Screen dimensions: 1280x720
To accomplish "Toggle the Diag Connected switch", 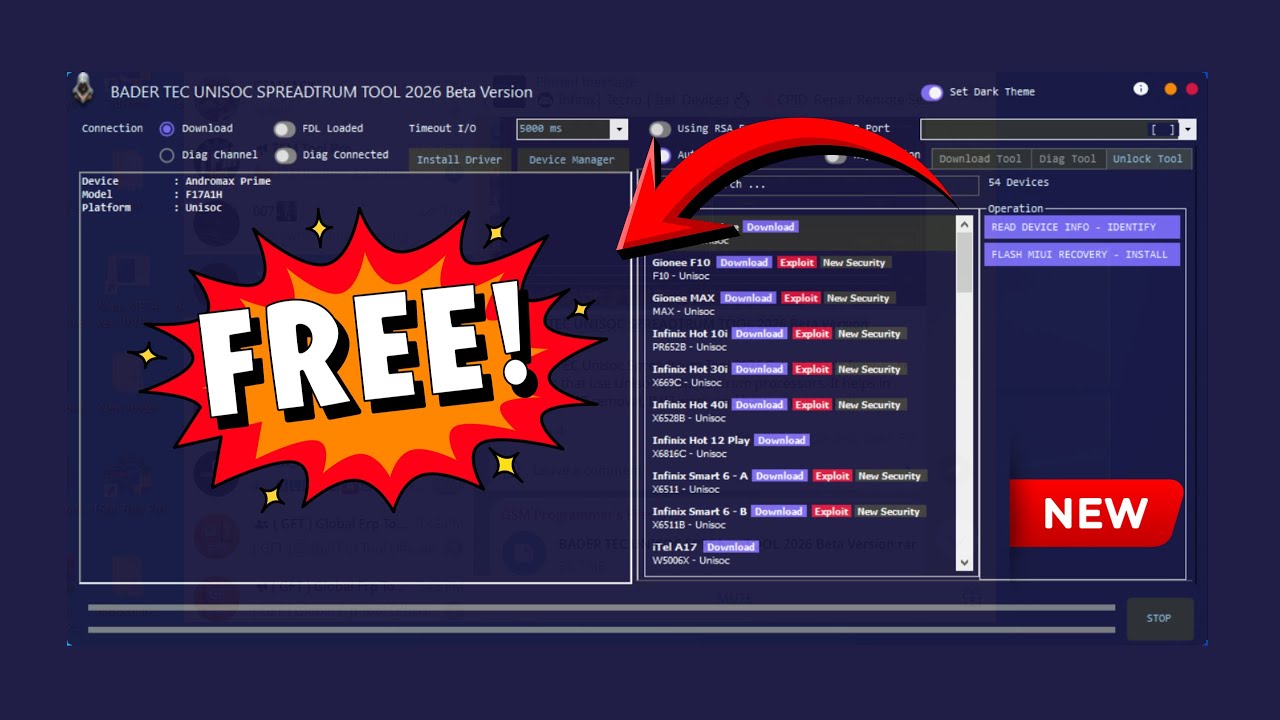I will coord(285,155).
